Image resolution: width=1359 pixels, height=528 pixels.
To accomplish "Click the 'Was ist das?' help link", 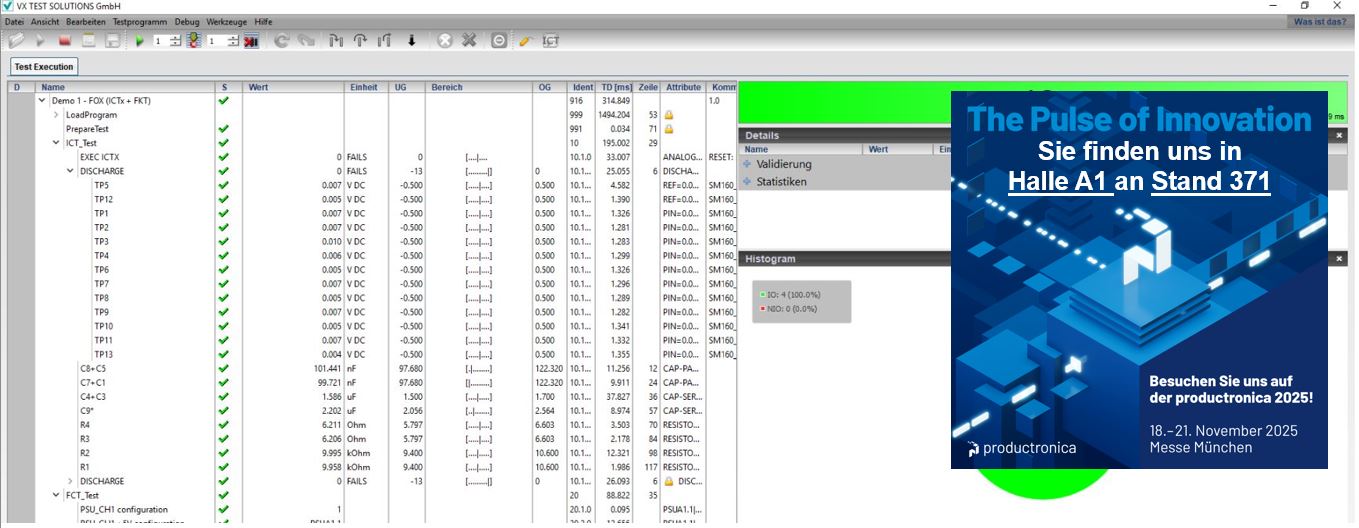I will [x=1320, y=21].
